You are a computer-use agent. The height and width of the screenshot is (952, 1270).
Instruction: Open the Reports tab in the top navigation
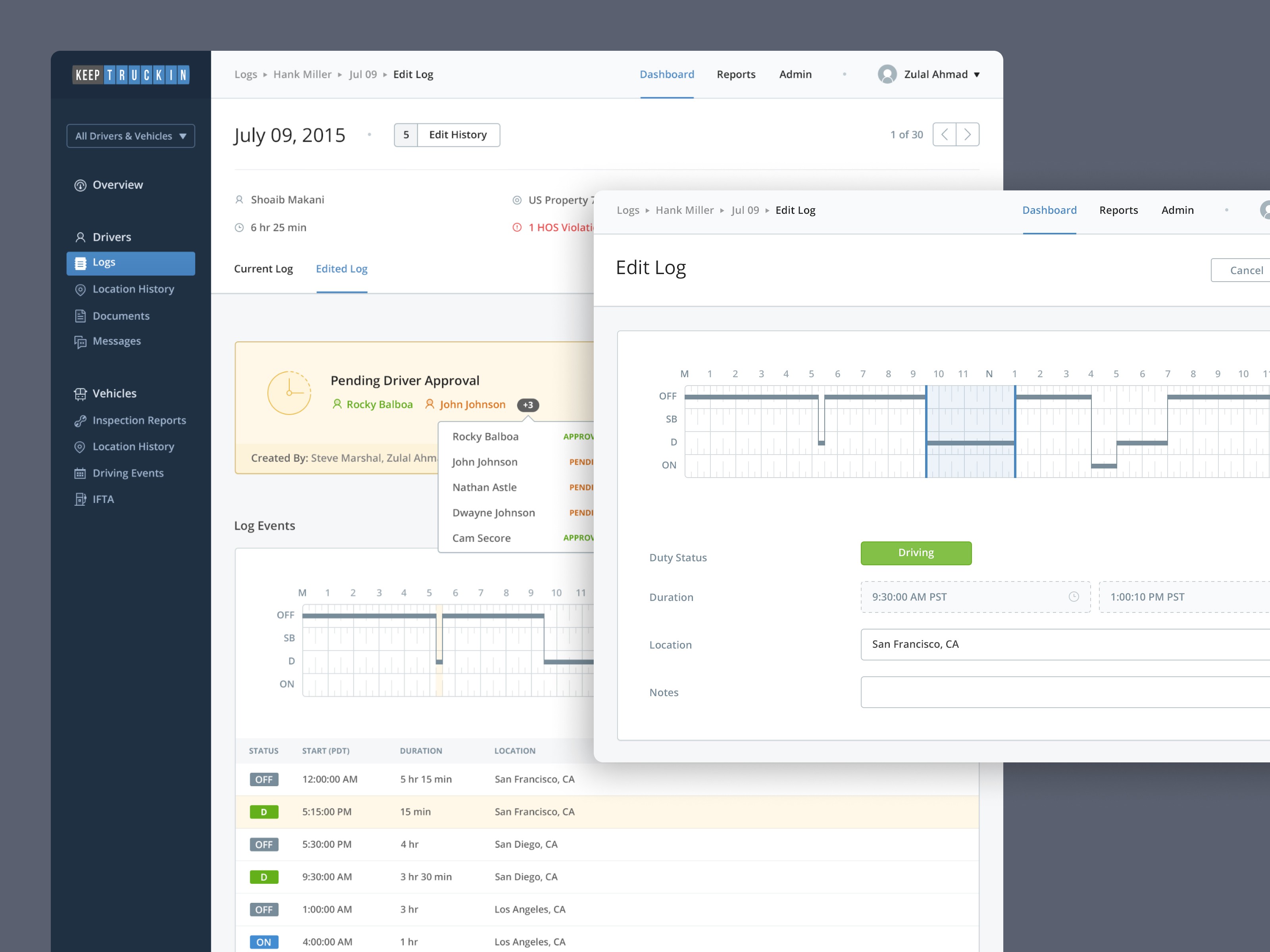pos(736,74)
